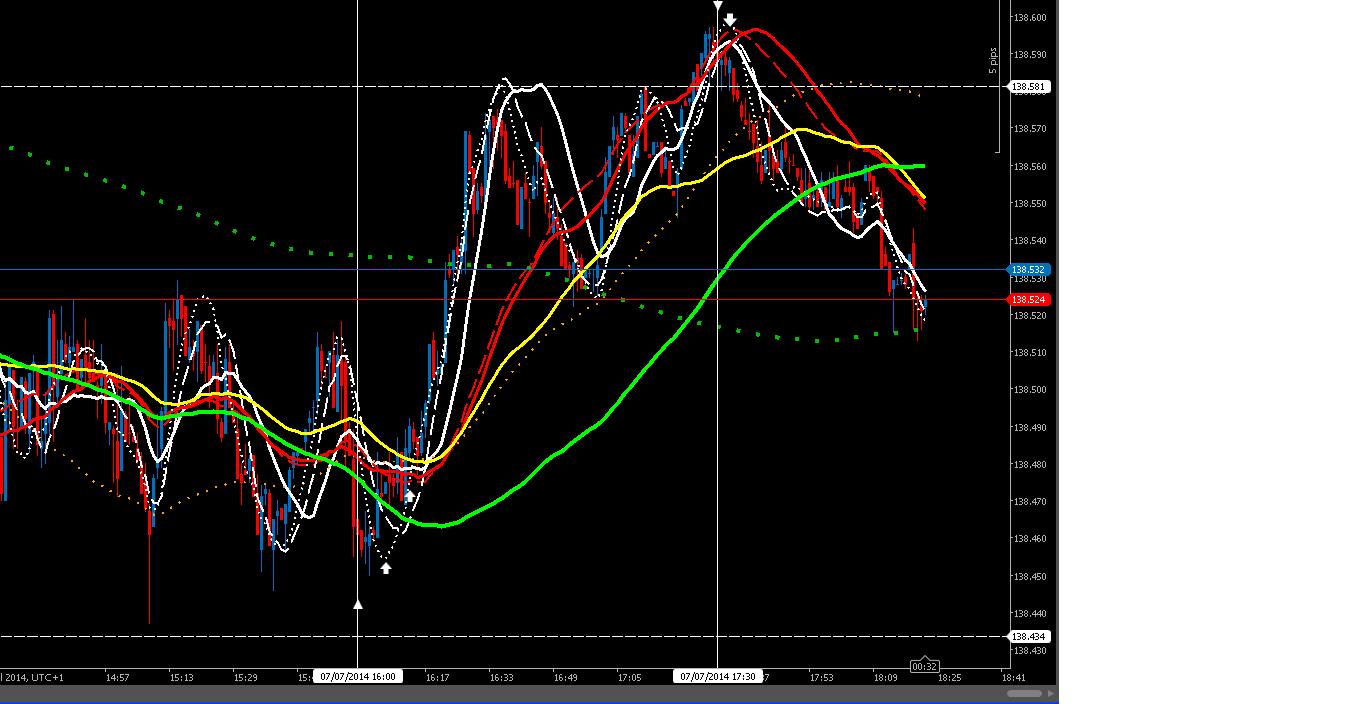Click the upper white up-arrow signal marker
This screenshot has width=1346, height=704.
click(x=409, y=494)
